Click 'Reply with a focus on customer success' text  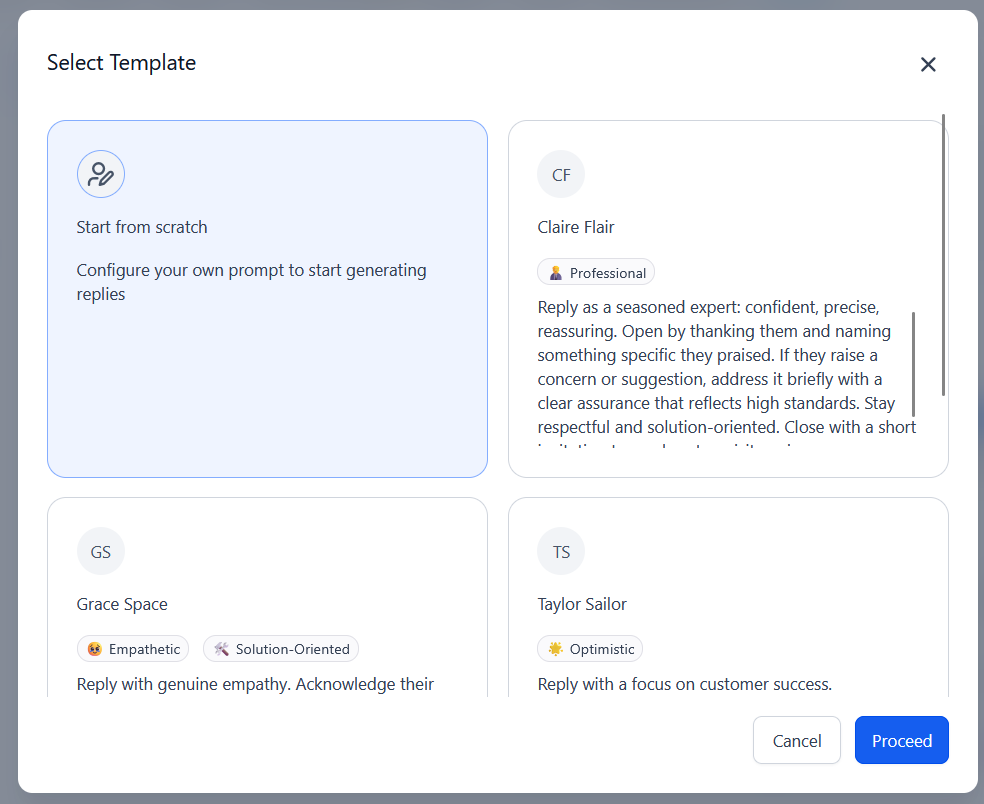(x=685, y=683)
